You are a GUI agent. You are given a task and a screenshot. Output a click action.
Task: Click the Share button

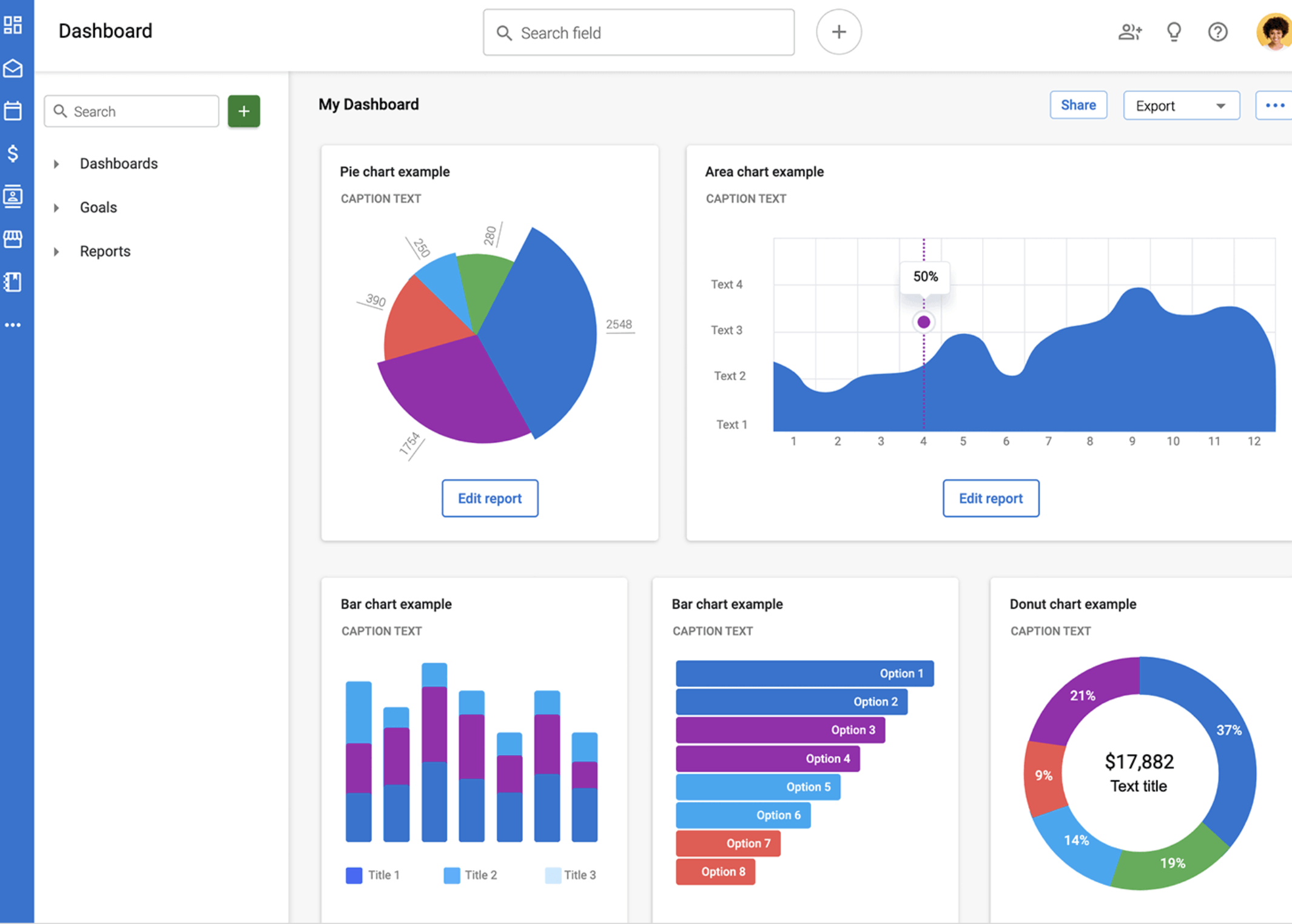[1078, 104]
